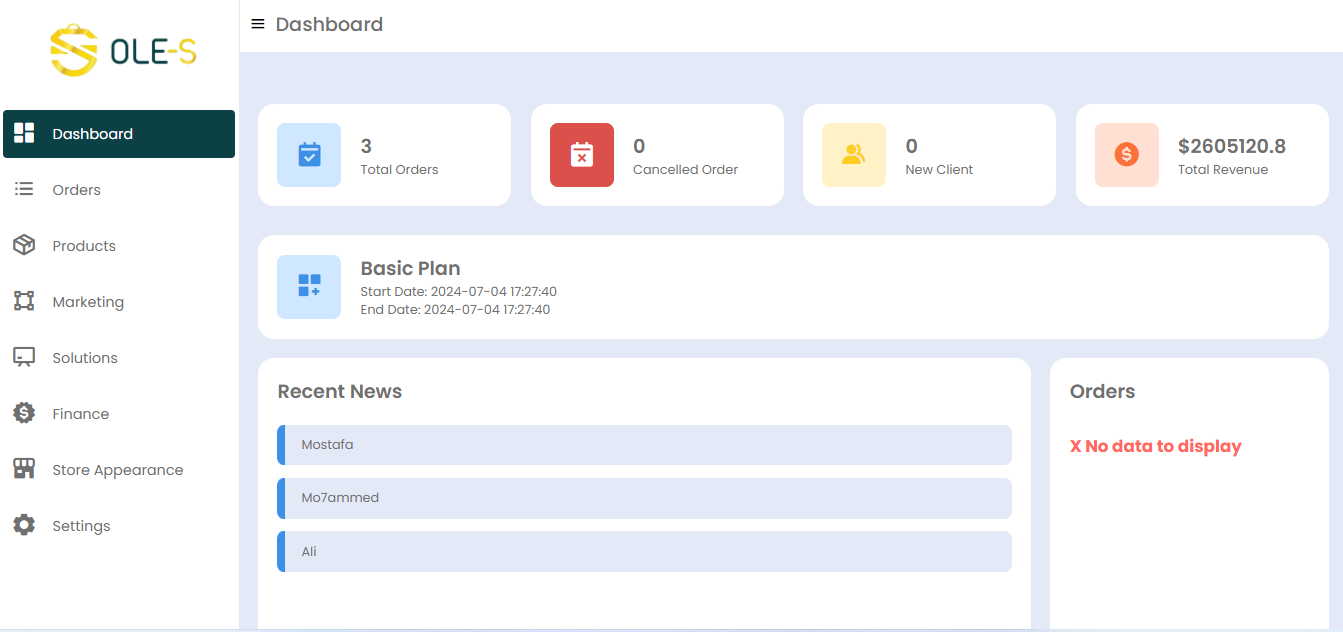Click the Basic Plan grid-plus icon
This screenshot has height=632, width=1343.
point(309,286)
